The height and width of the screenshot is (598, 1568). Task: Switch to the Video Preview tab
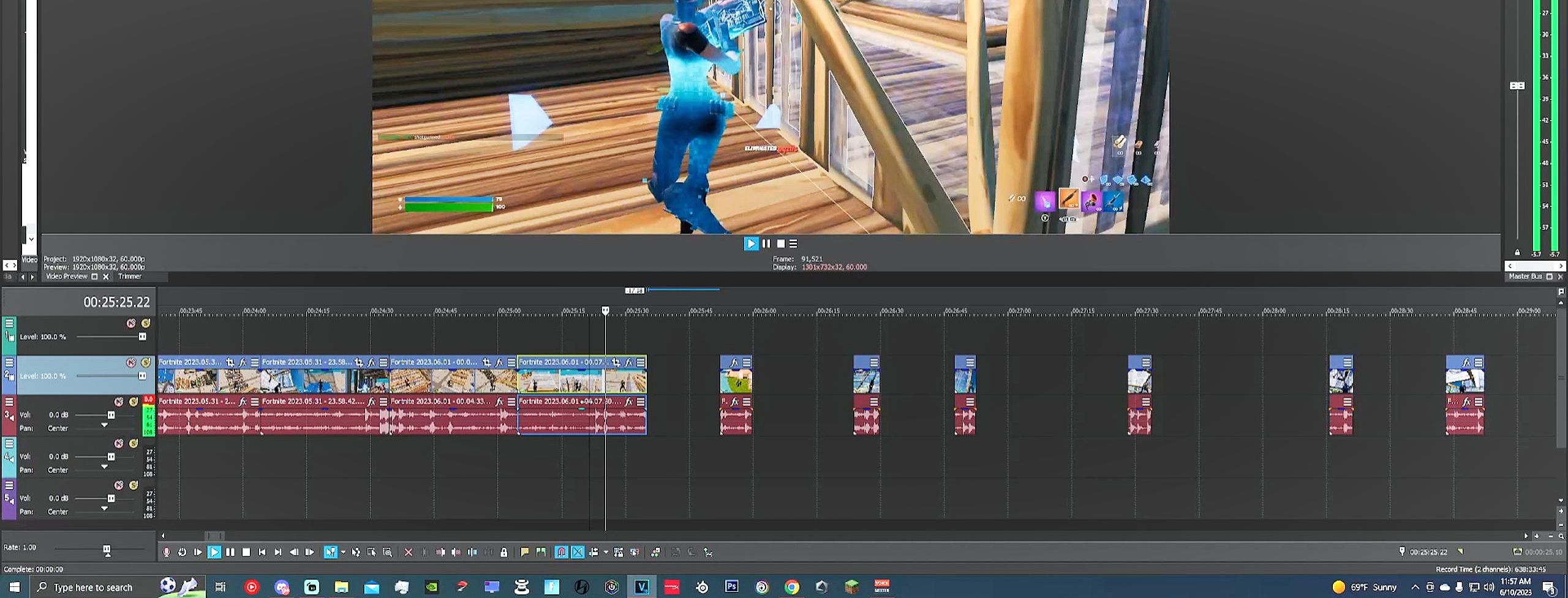coord(67,277)
